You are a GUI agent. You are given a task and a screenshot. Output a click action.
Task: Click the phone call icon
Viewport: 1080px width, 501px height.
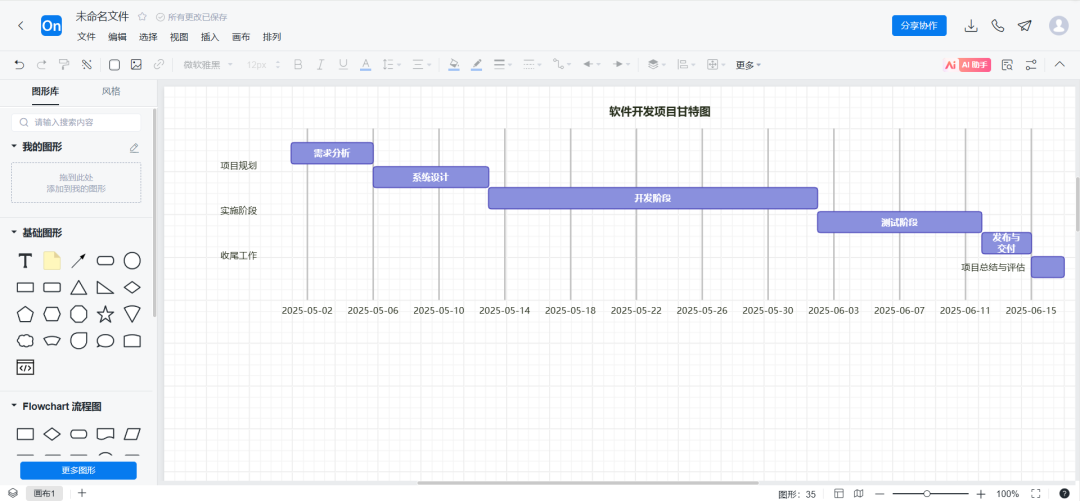[x=997, y=25]
